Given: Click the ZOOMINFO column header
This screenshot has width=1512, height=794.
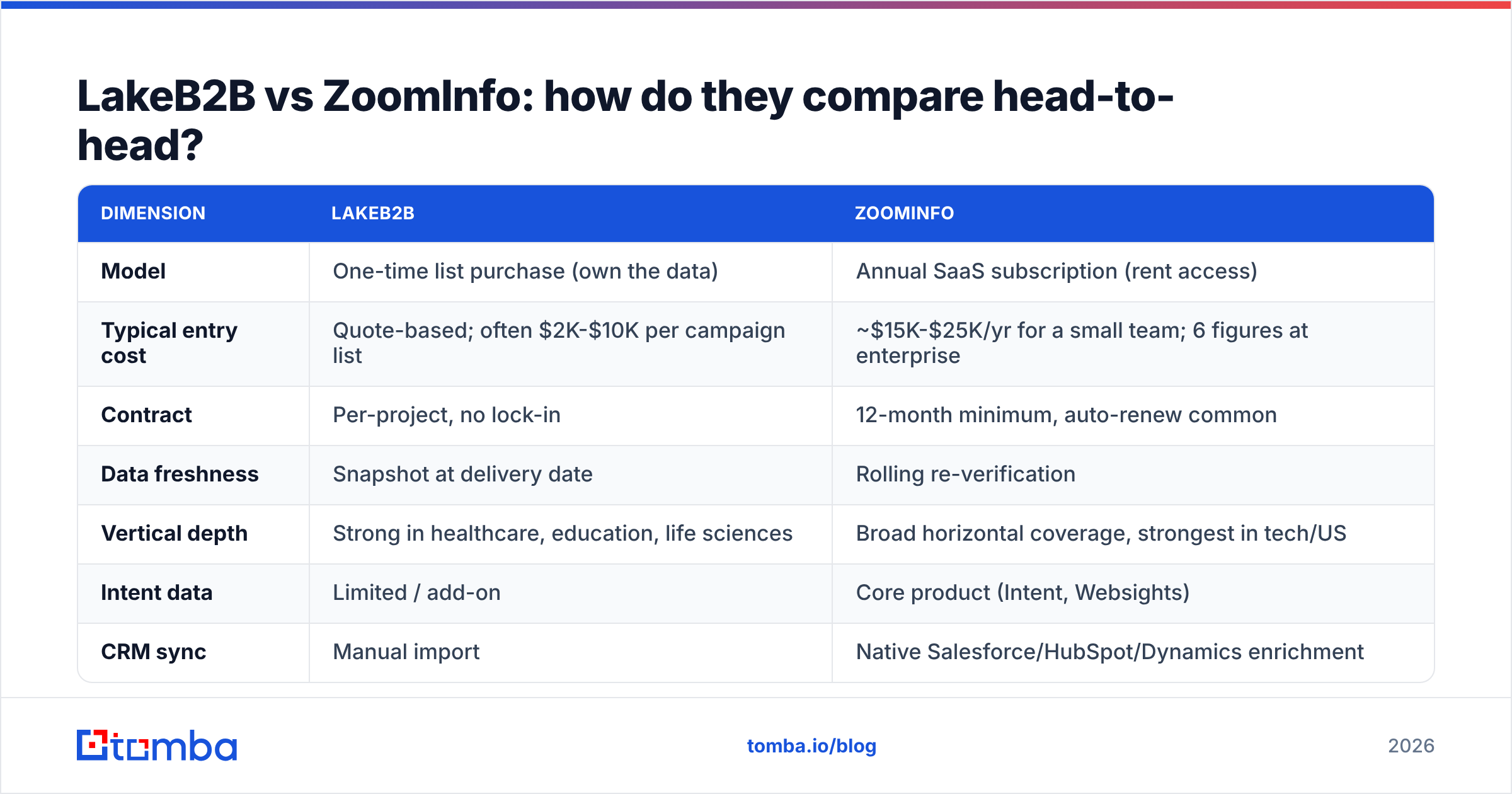Looking at the screenshot, I should point(904,213).
